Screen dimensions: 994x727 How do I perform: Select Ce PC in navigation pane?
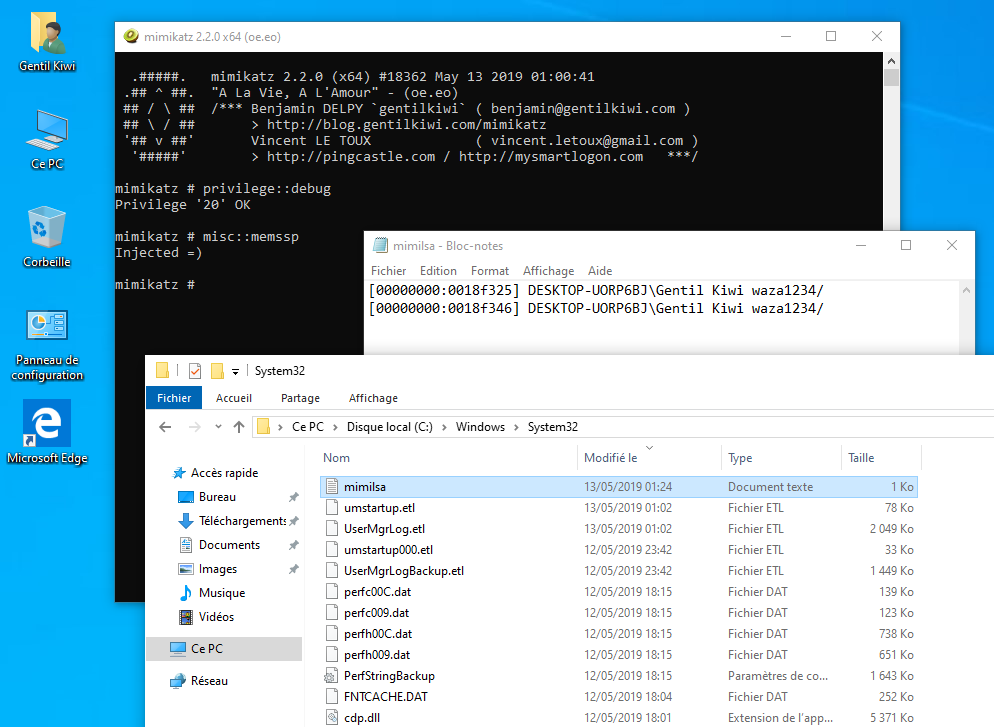point(224,648)
